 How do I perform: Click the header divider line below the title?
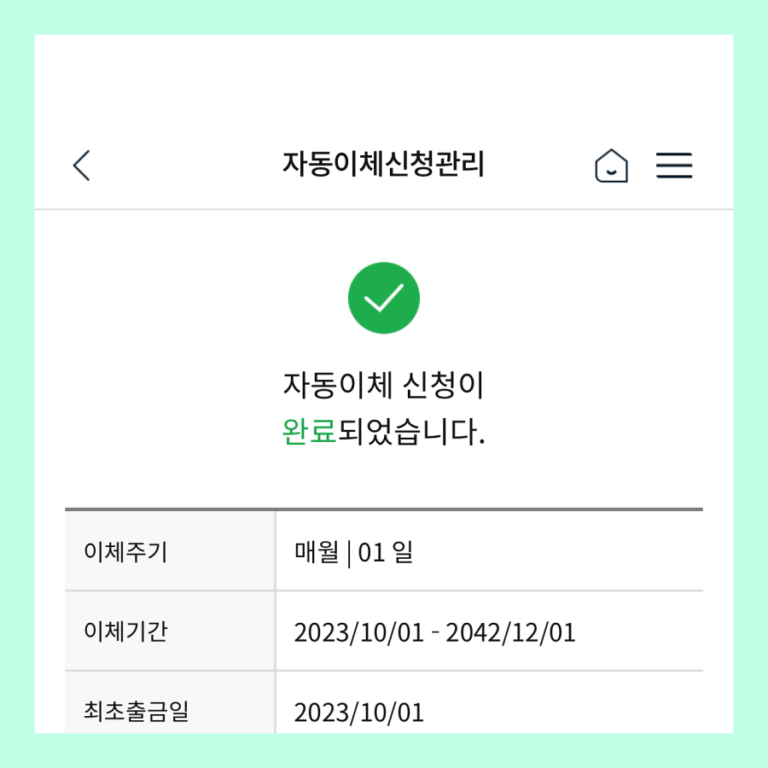point(384,209)
